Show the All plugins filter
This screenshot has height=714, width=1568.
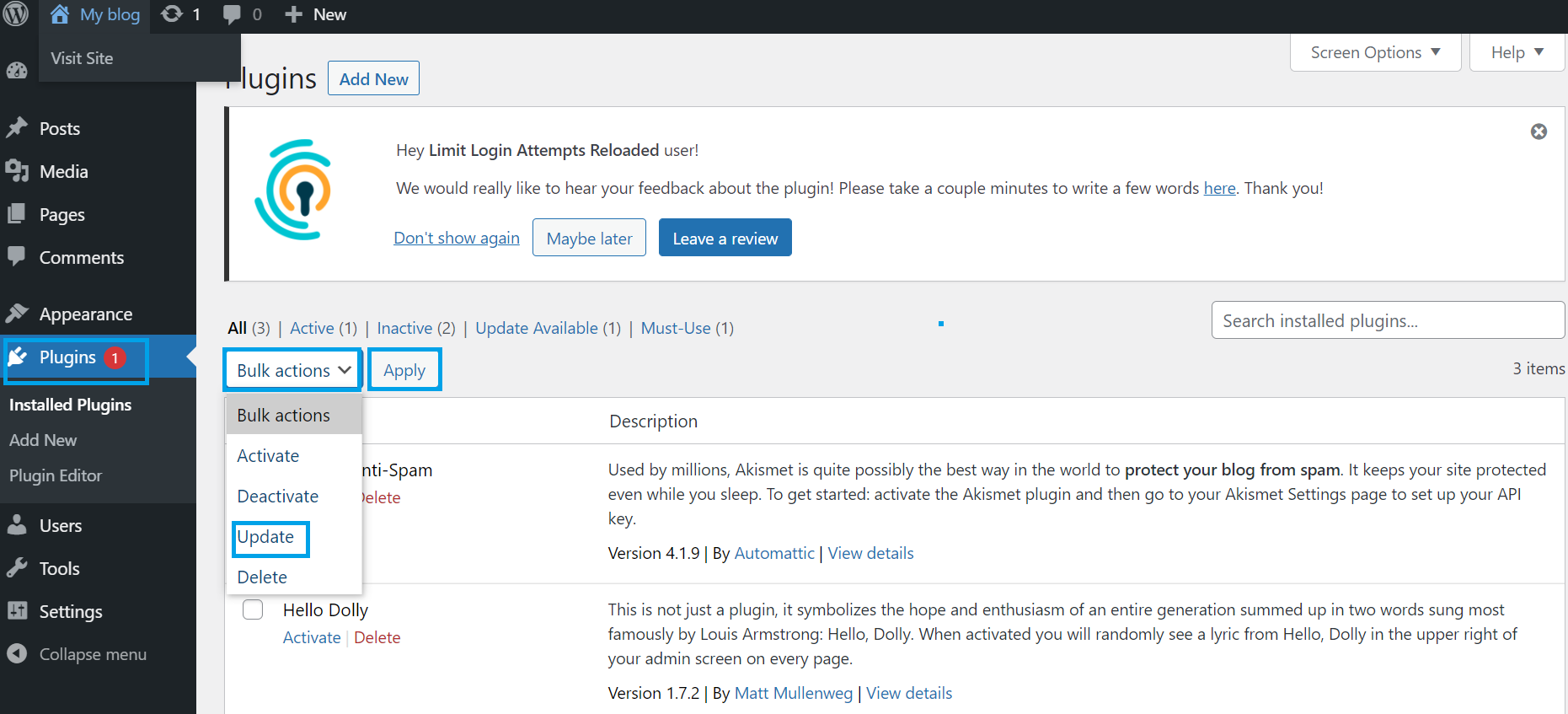[x=238, y=328]
